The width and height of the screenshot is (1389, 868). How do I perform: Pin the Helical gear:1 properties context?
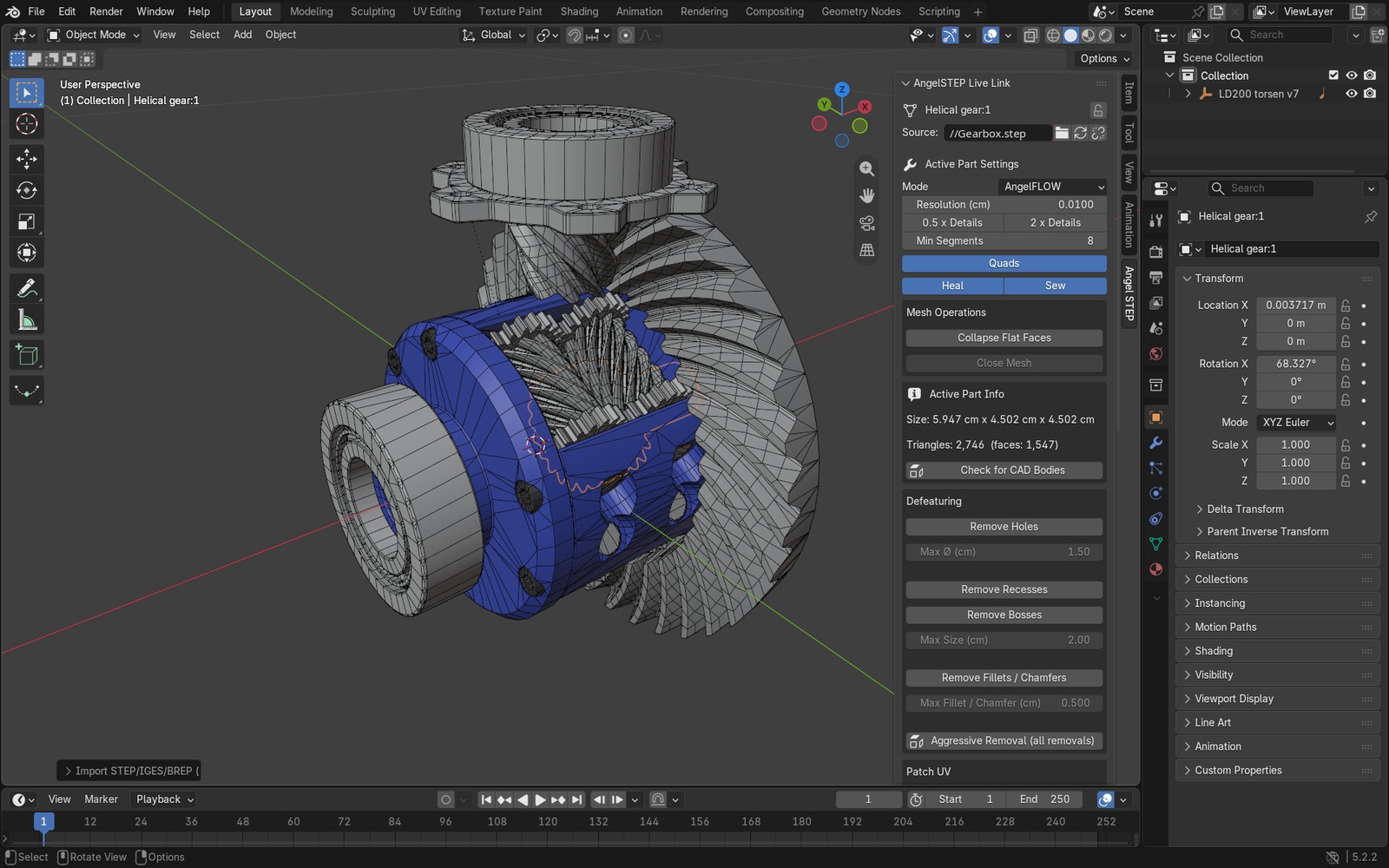click(1371, 216)
